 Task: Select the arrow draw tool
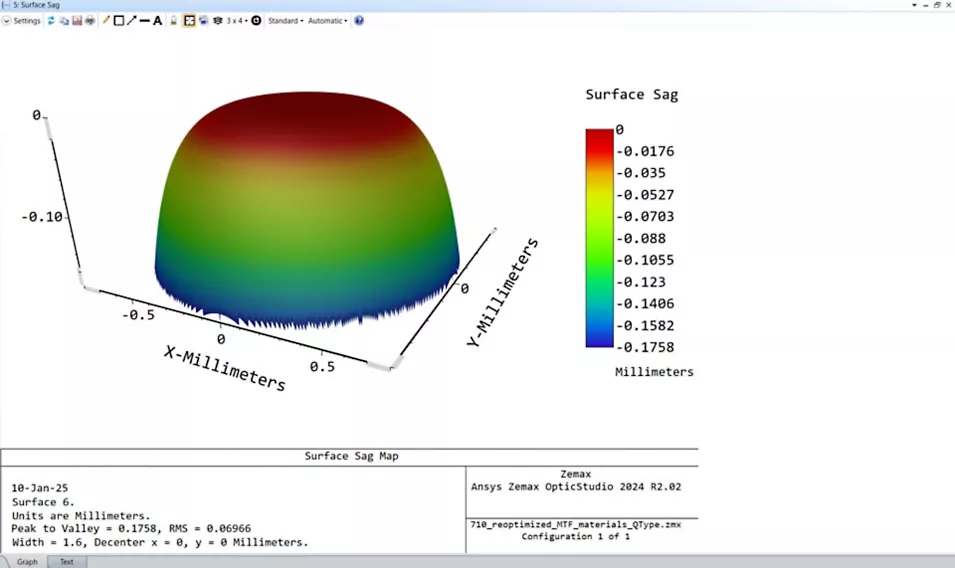(132, 21)
